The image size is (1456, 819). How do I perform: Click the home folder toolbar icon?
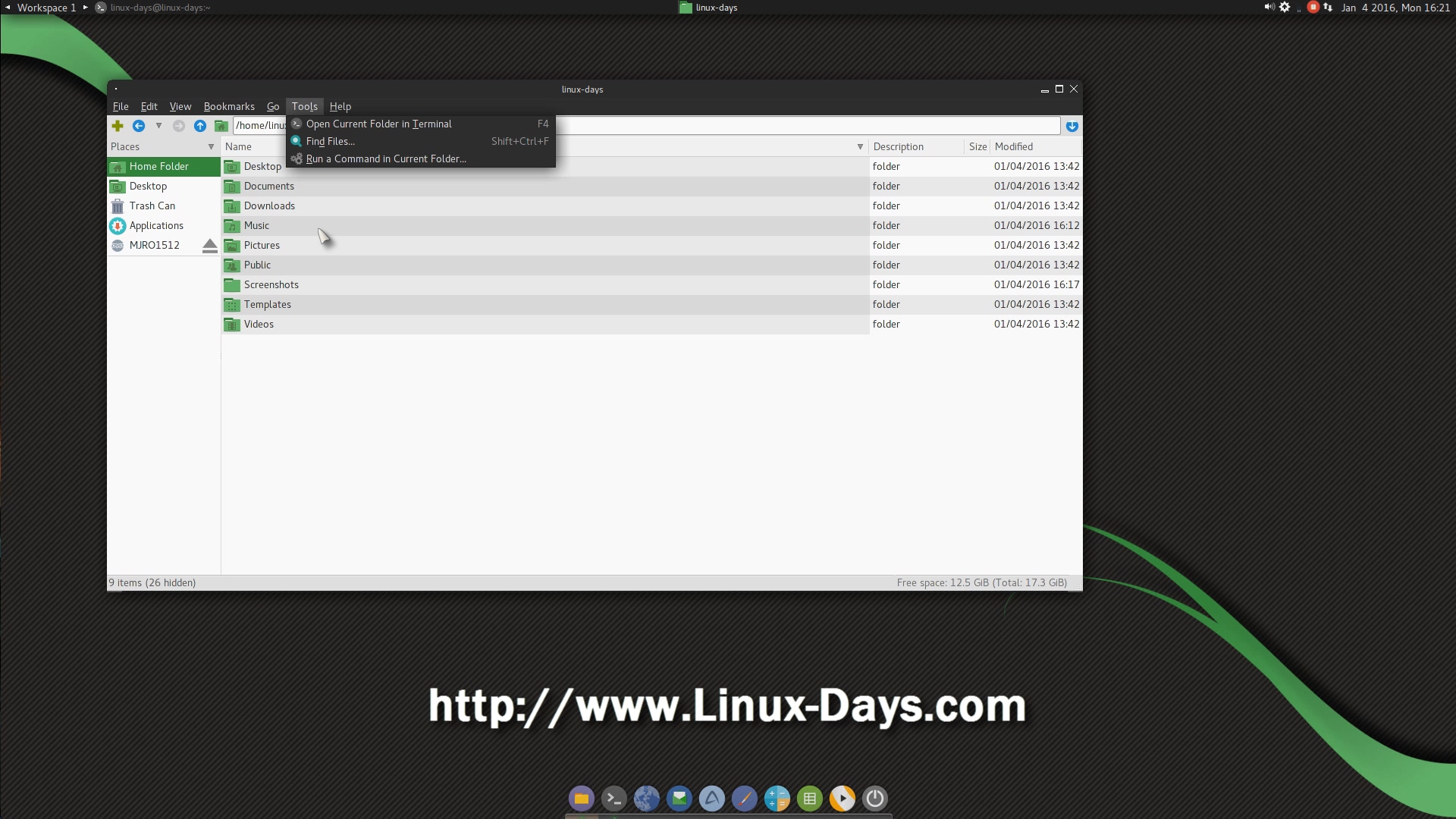pos(221,126)
